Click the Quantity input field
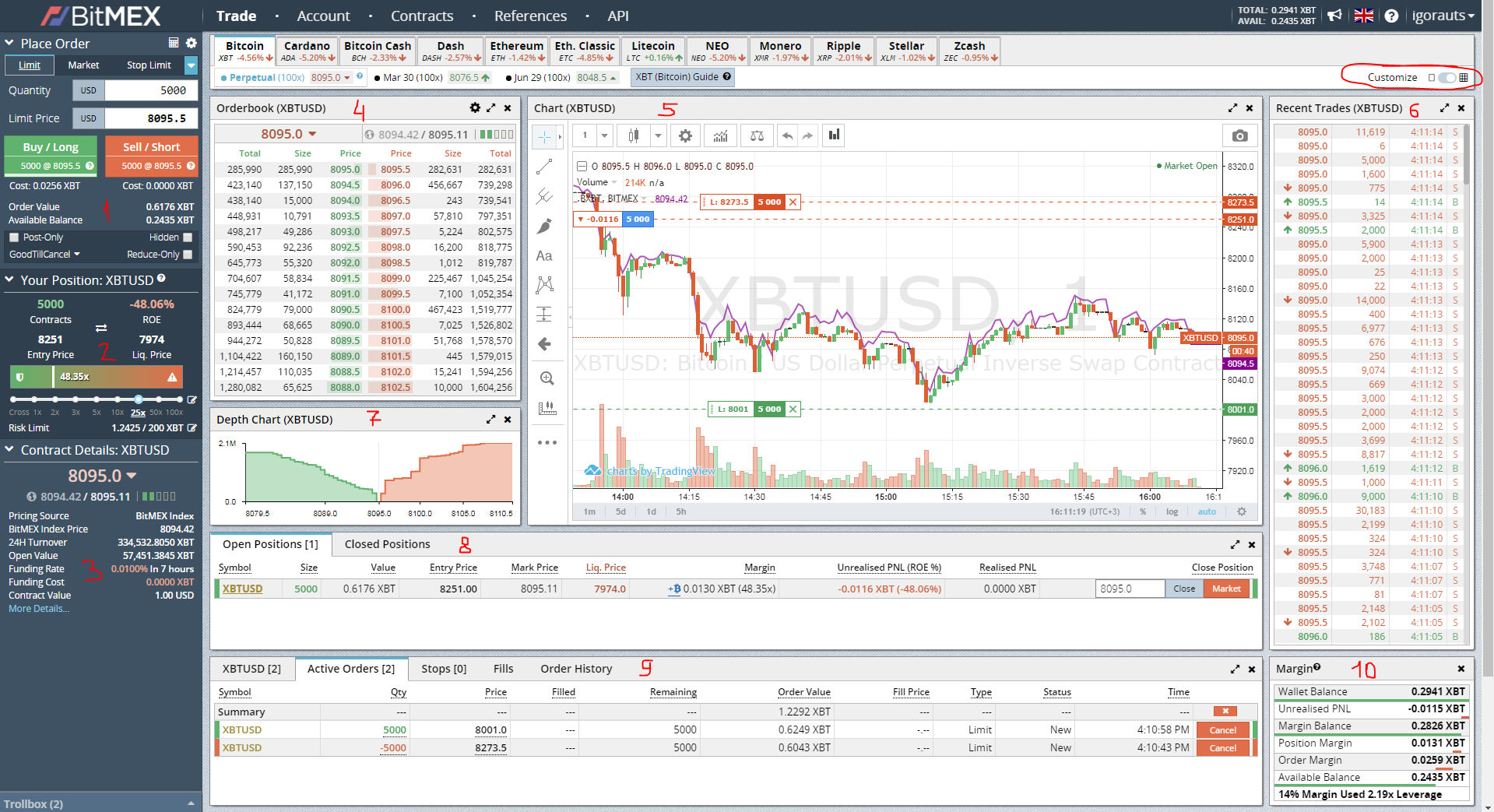The image size is (1494, 812). coord(151,90)
